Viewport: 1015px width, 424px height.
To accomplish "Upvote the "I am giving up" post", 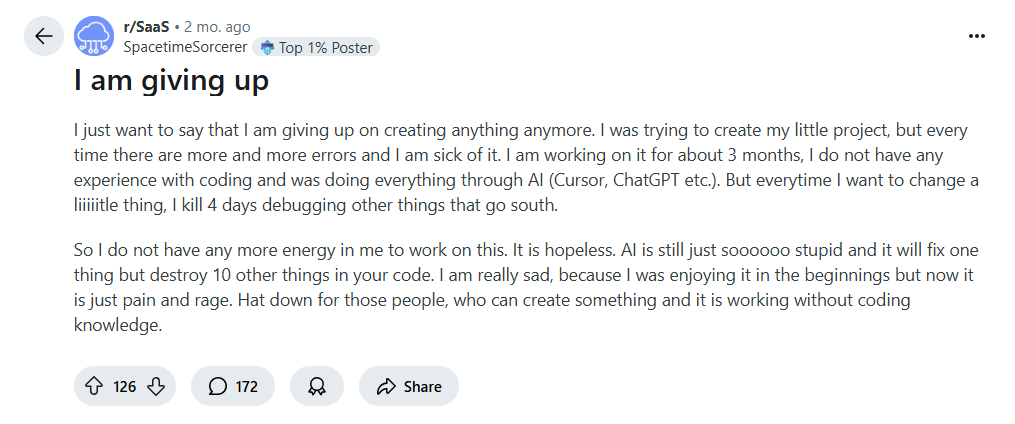I will pos(95,386).
